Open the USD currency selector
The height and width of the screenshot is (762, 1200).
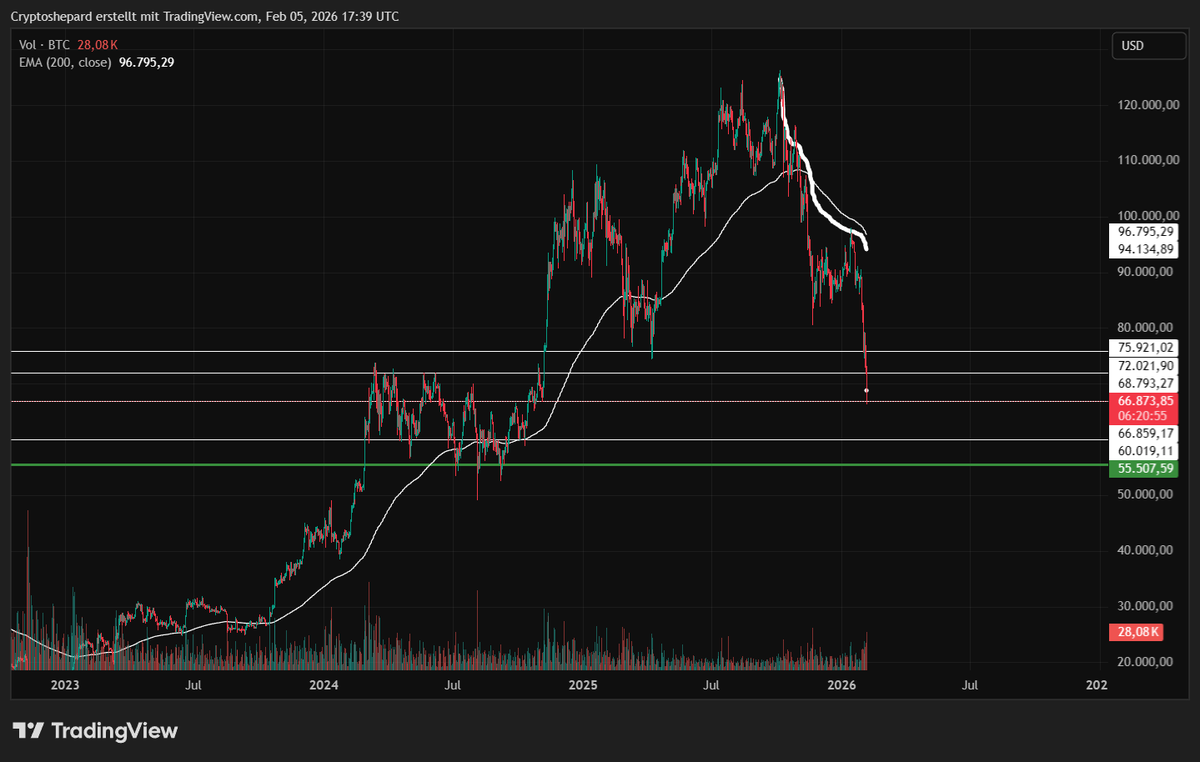click(x=1147, y=45)
